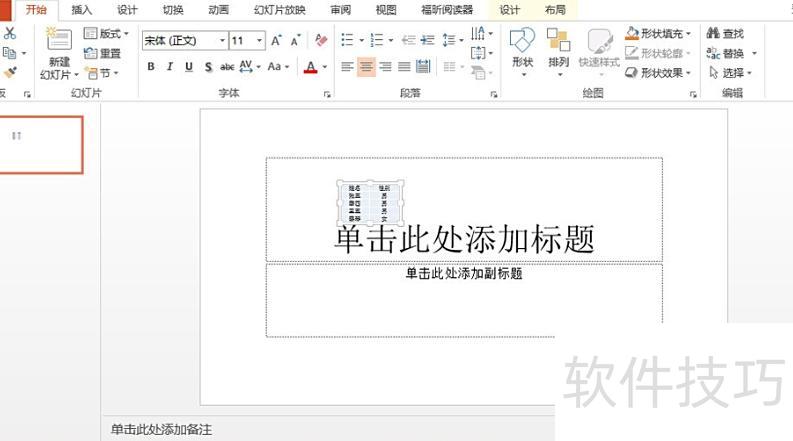Open the 福昕阅读器 tab
This screenshot has width=793, height=441.
click(447, 10)
